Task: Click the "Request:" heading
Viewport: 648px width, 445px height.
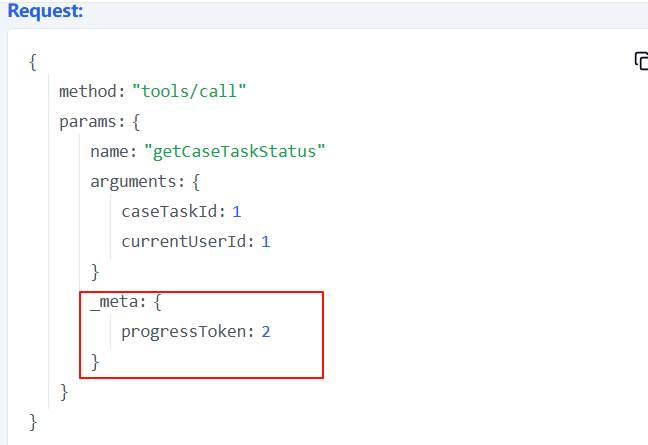Action: point(46,11)
